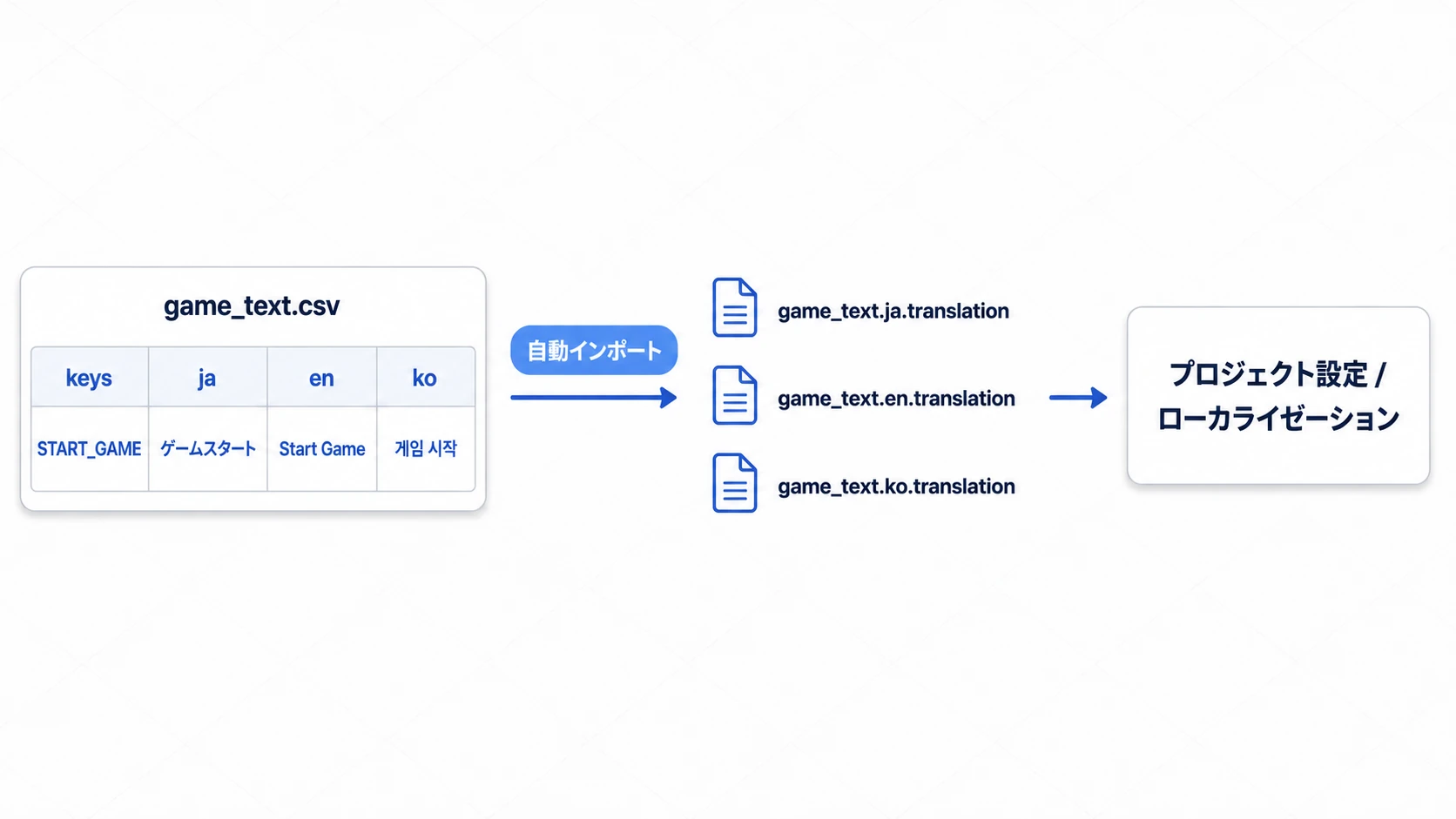Click the Start Game cell

(x=321, y=448)
